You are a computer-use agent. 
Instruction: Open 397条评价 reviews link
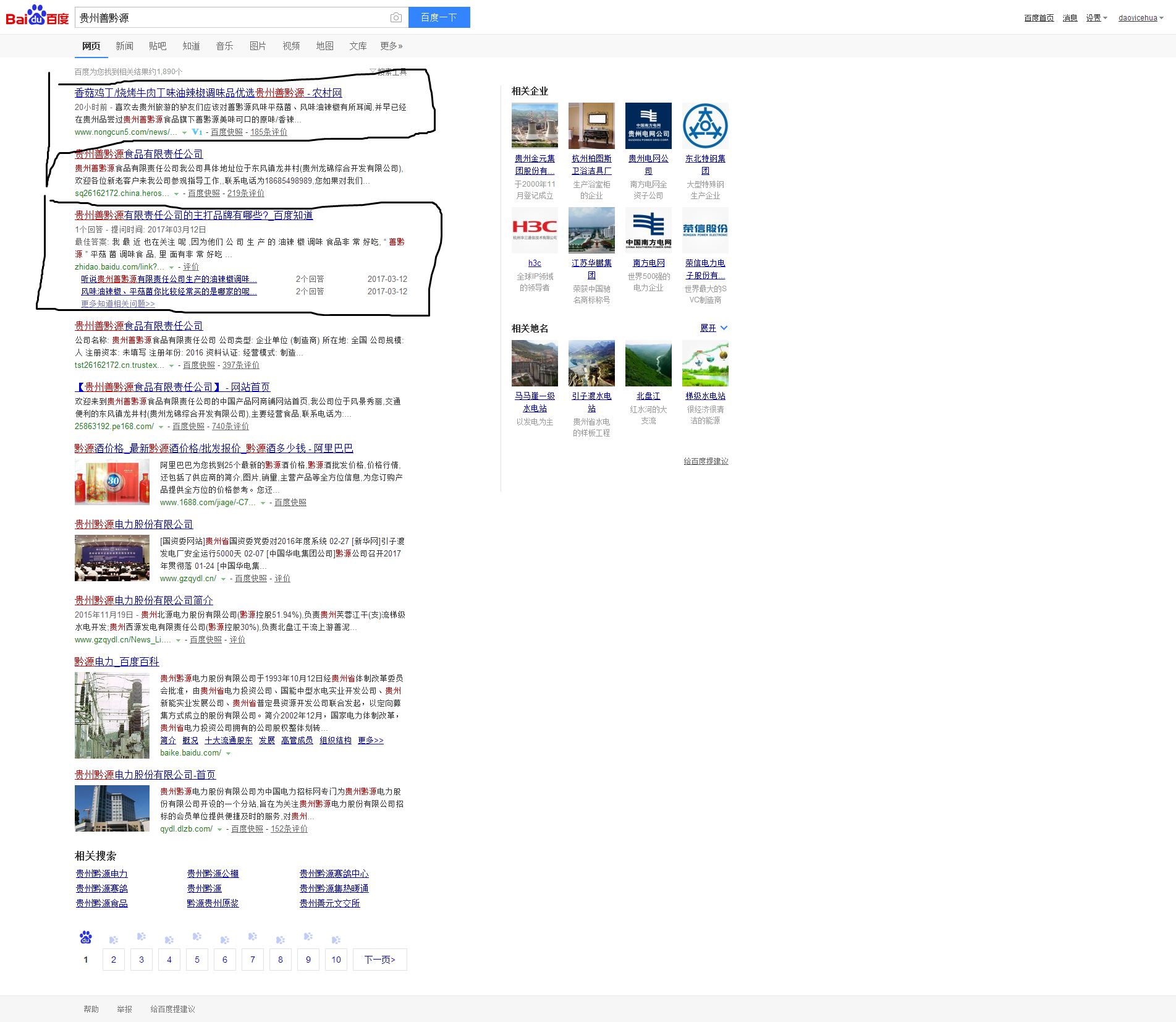pos(241,365)
